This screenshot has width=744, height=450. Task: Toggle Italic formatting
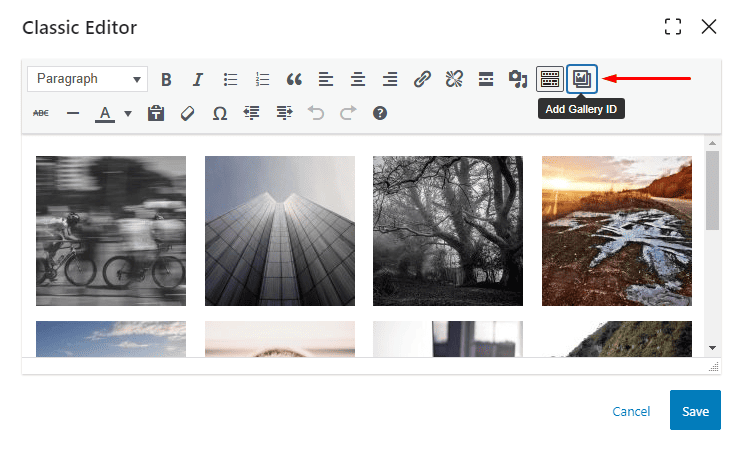click(198, 79)
